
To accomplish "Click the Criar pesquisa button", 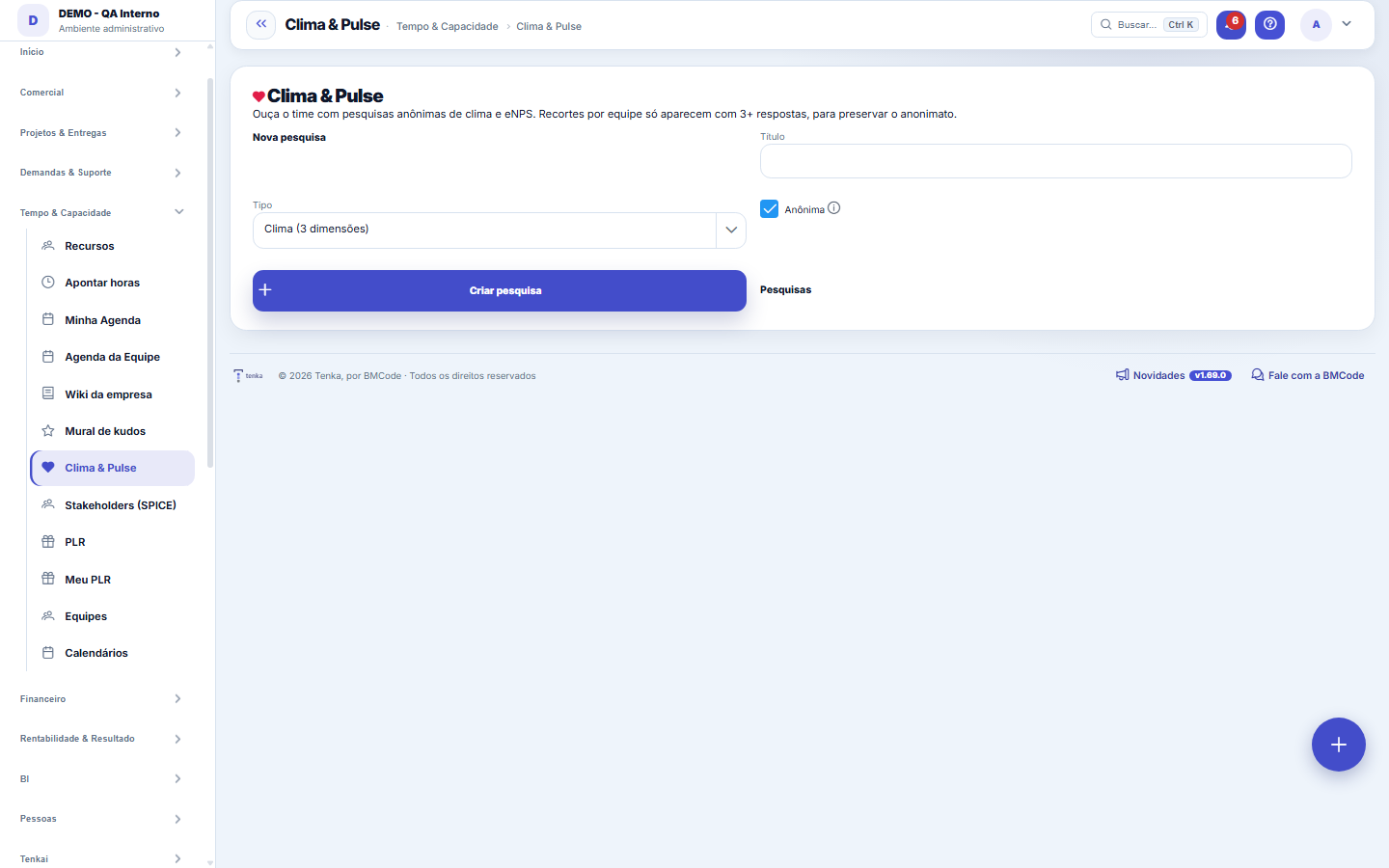I will pyautogui.click(x=499, y=290).
